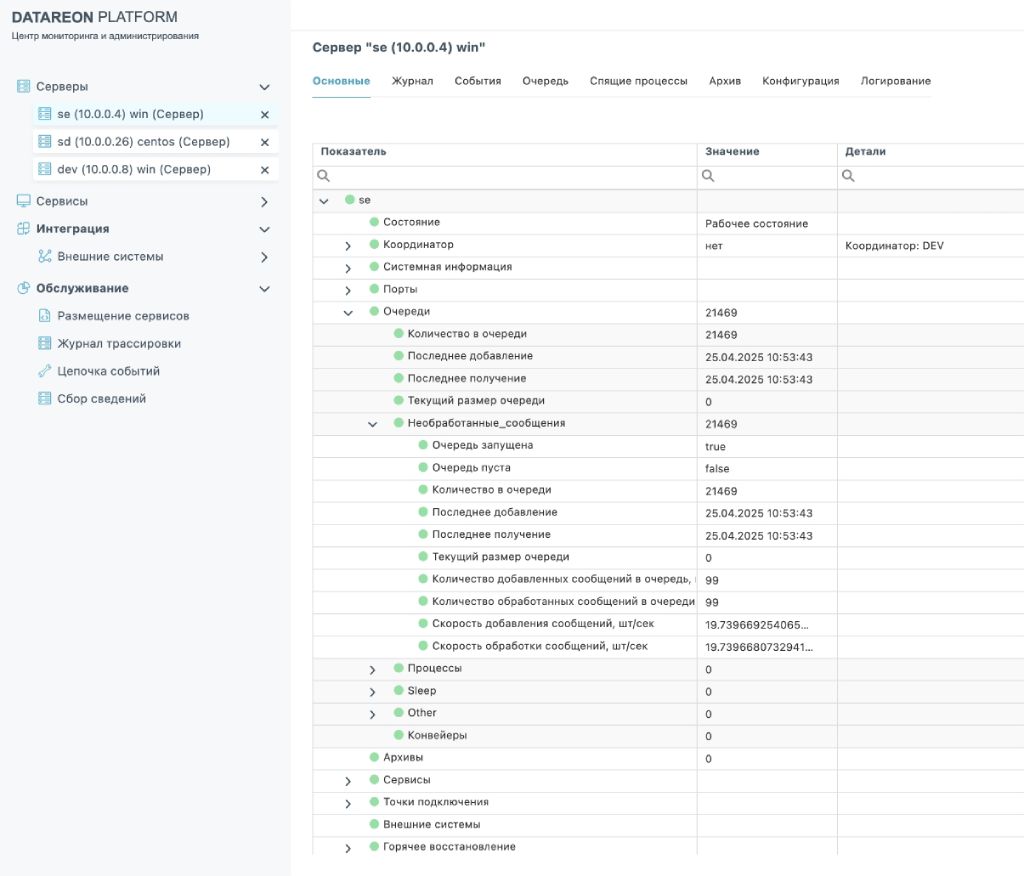The width and height of the screenshot is (1024, 876).
Task: Collapse the Обслуживание sidebar section
Action: click(x=264, y=289)
